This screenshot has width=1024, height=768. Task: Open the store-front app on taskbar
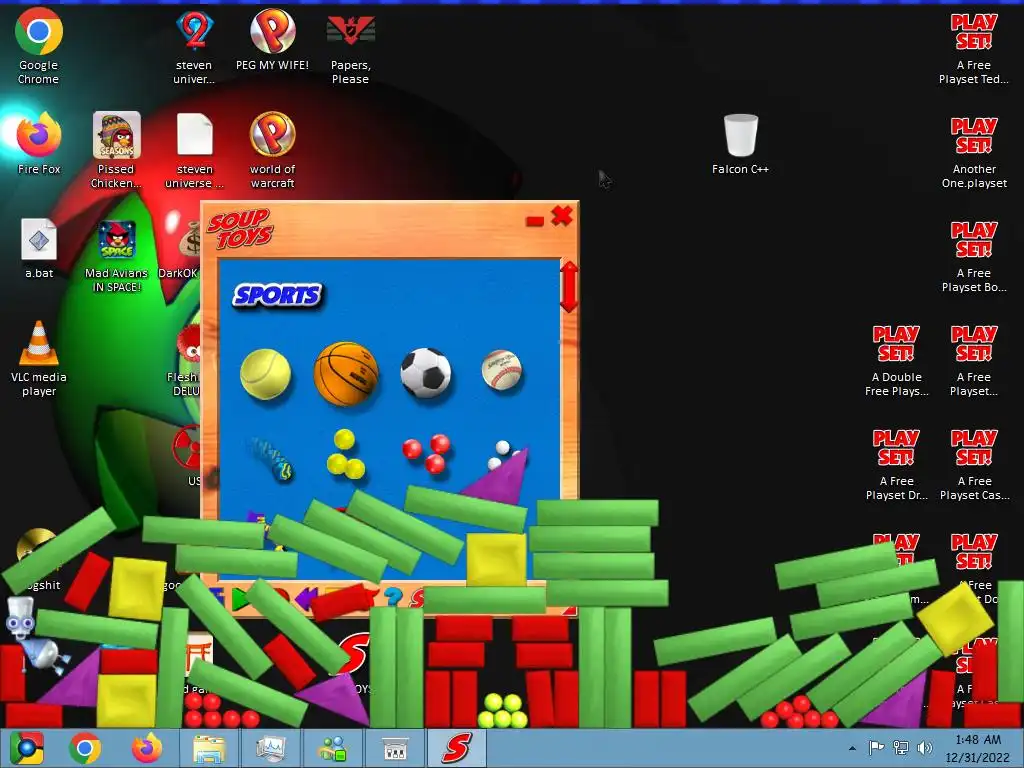[x=394, y=748]
